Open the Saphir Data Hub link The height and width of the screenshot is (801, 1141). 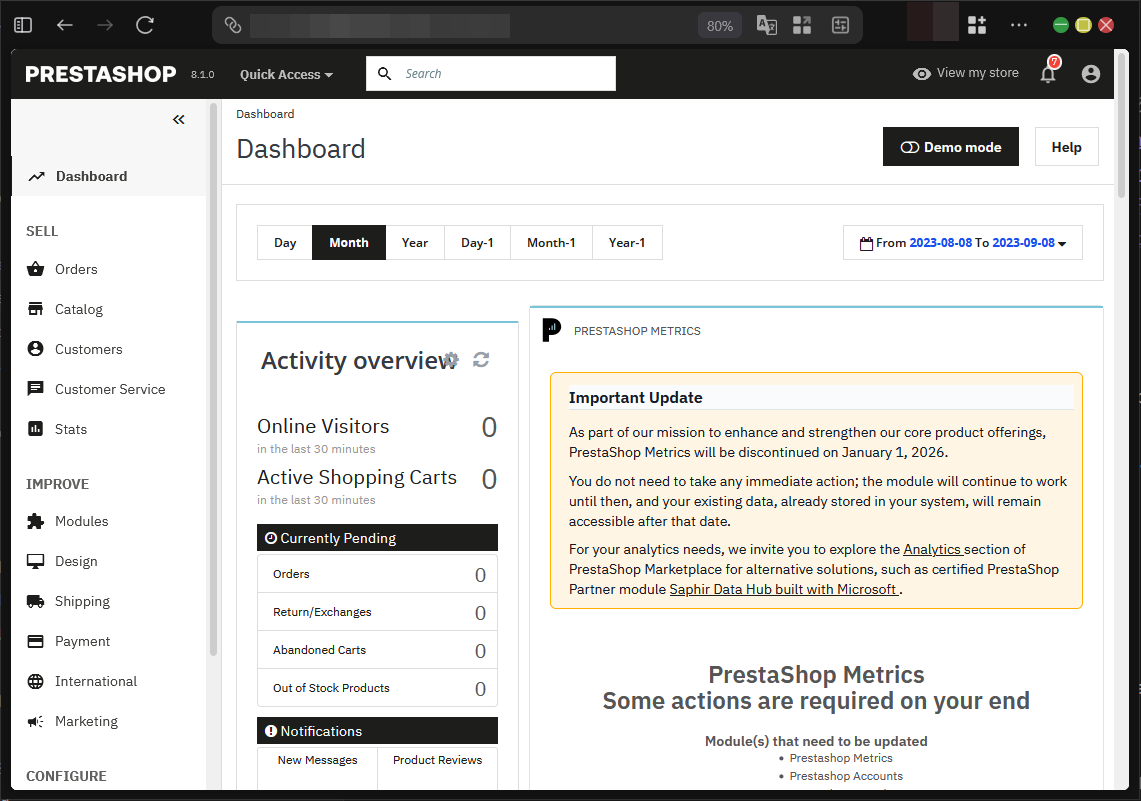pos(783,590)
